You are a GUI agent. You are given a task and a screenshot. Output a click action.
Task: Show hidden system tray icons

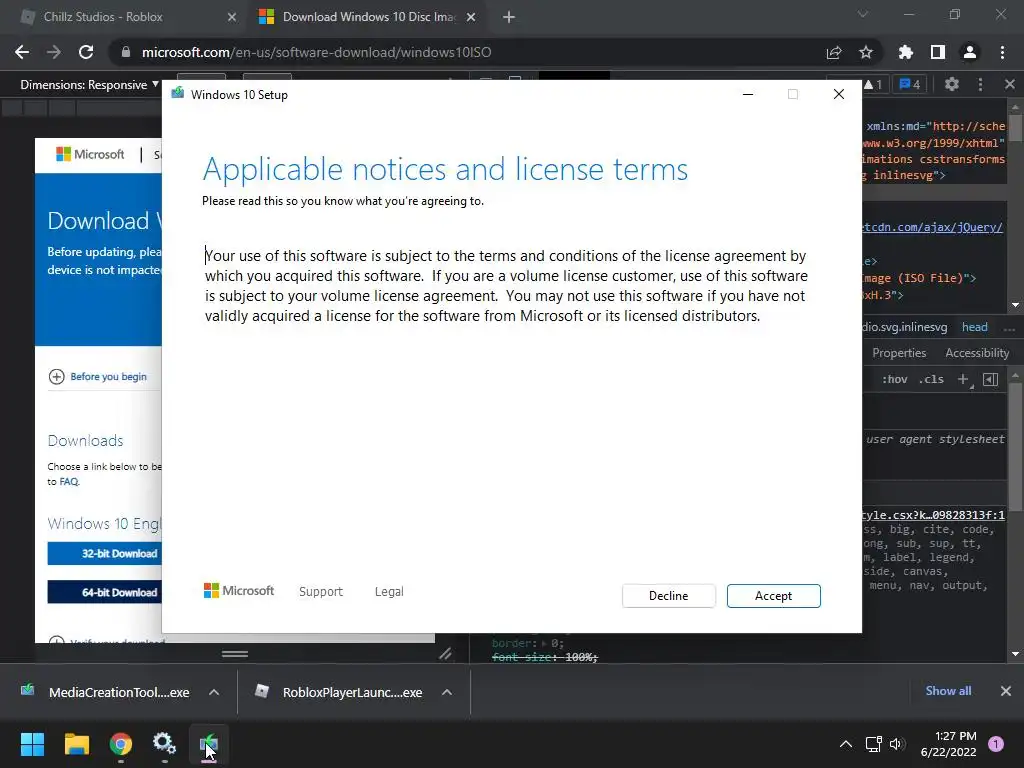[846, 744]
